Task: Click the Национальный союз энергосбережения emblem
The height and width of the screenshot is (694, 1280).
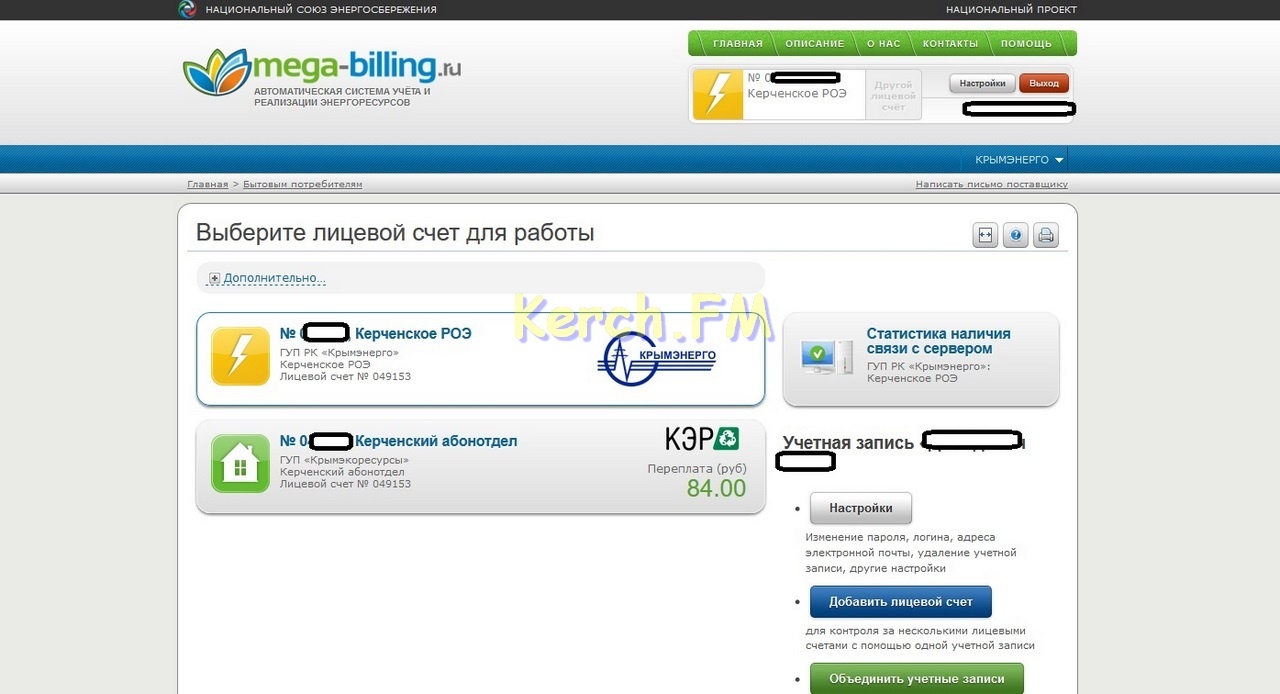Action: pos(187,9)
